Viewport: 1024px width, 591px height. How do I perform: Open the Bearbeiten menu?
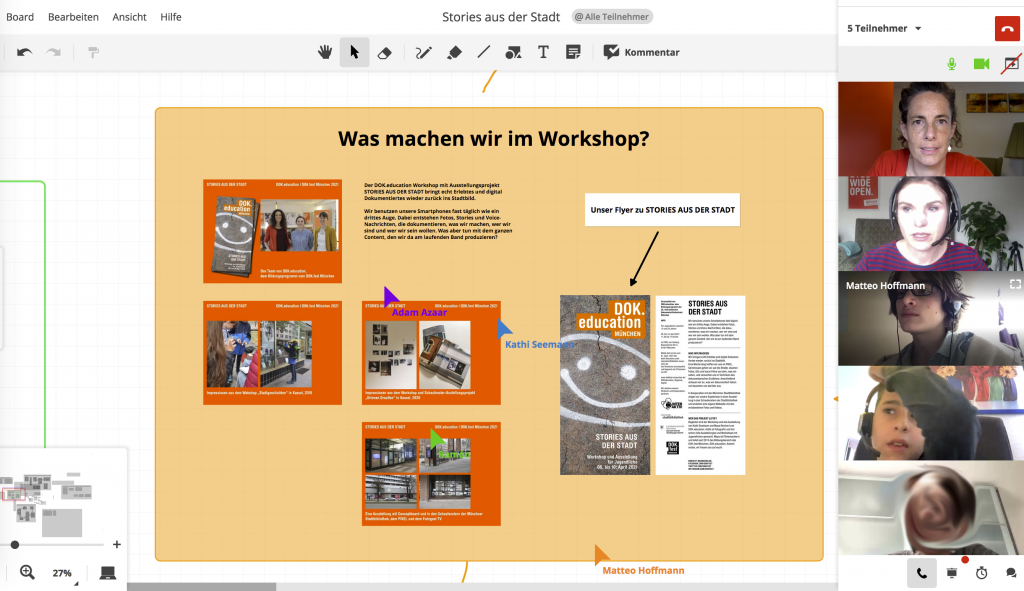click(73, 17)
